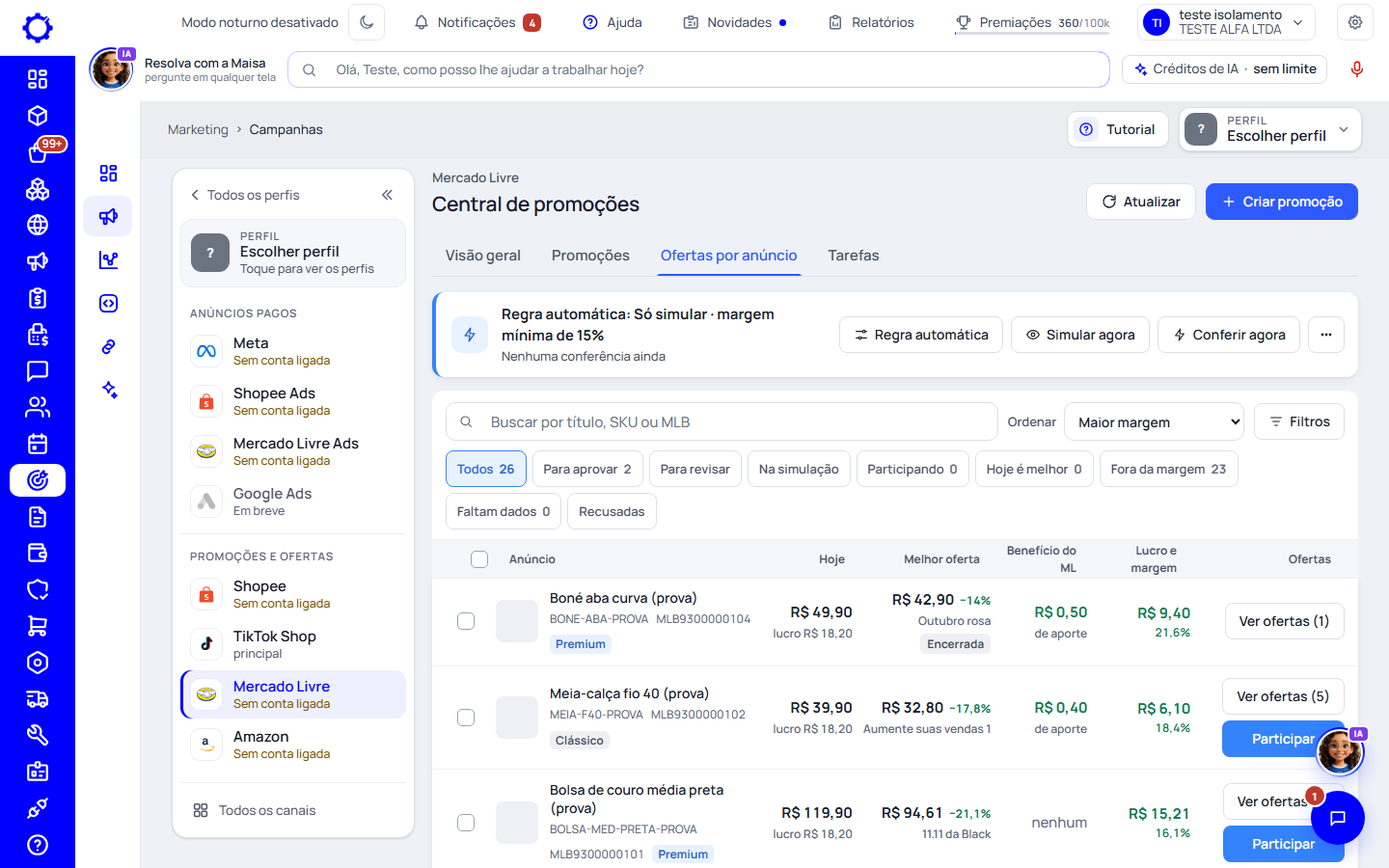The height and width of the screenshot is (868, 1389).
Task: Select Shopee Ads in paid ads list
Action: coord(293,401)
